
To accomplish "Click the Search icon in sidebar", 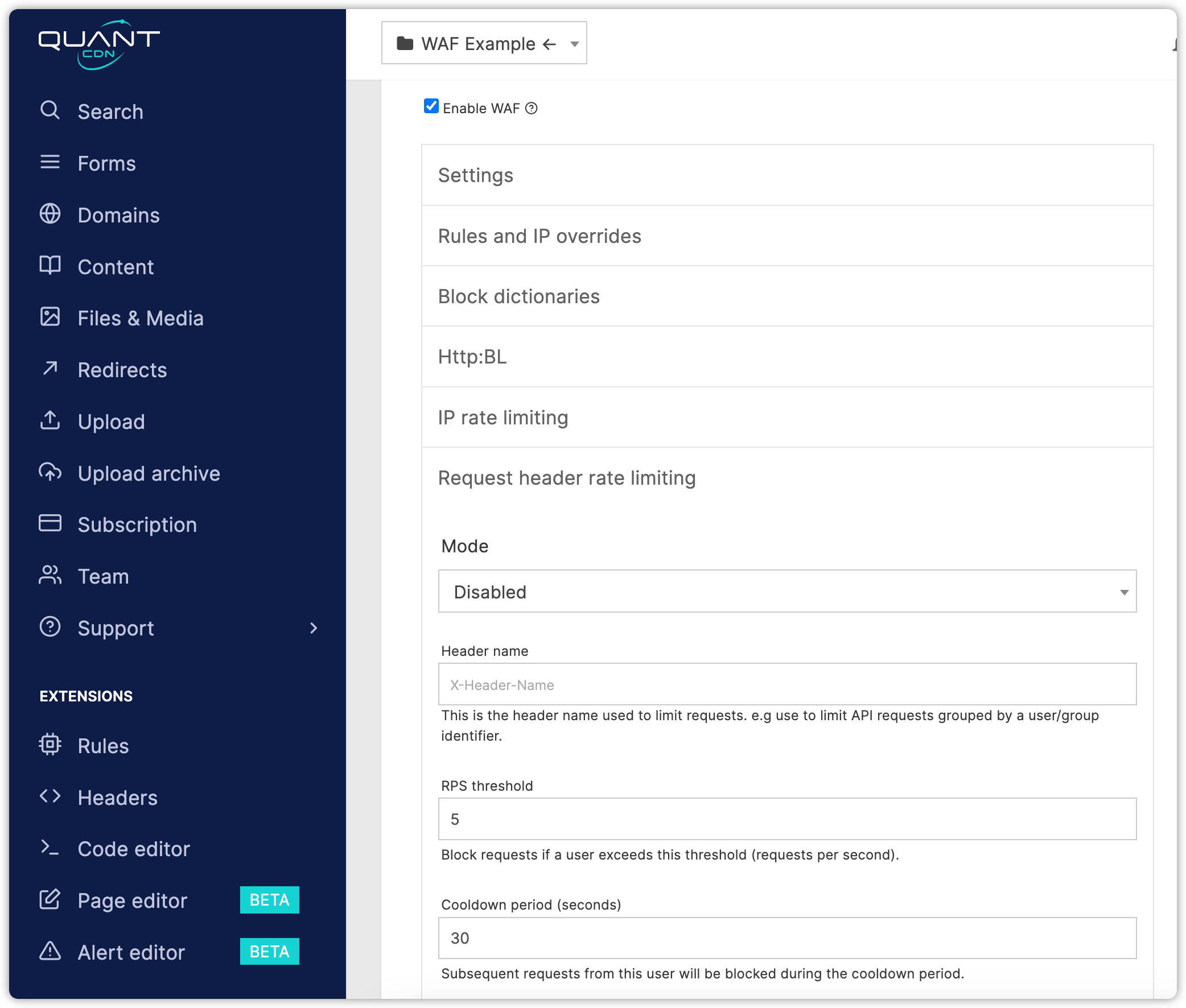I will click(x=50, y=111).
